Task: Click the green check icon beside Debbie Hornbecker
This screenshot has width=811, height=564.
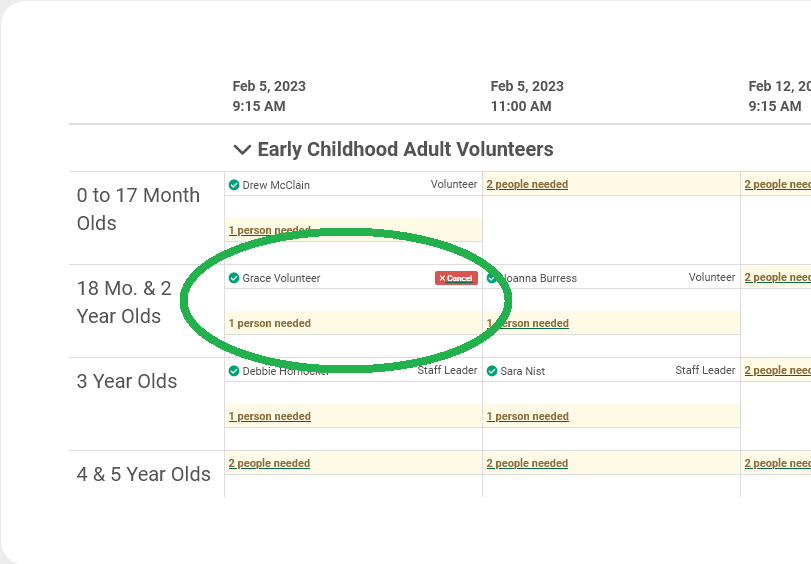Action: (x=234, y=371)
